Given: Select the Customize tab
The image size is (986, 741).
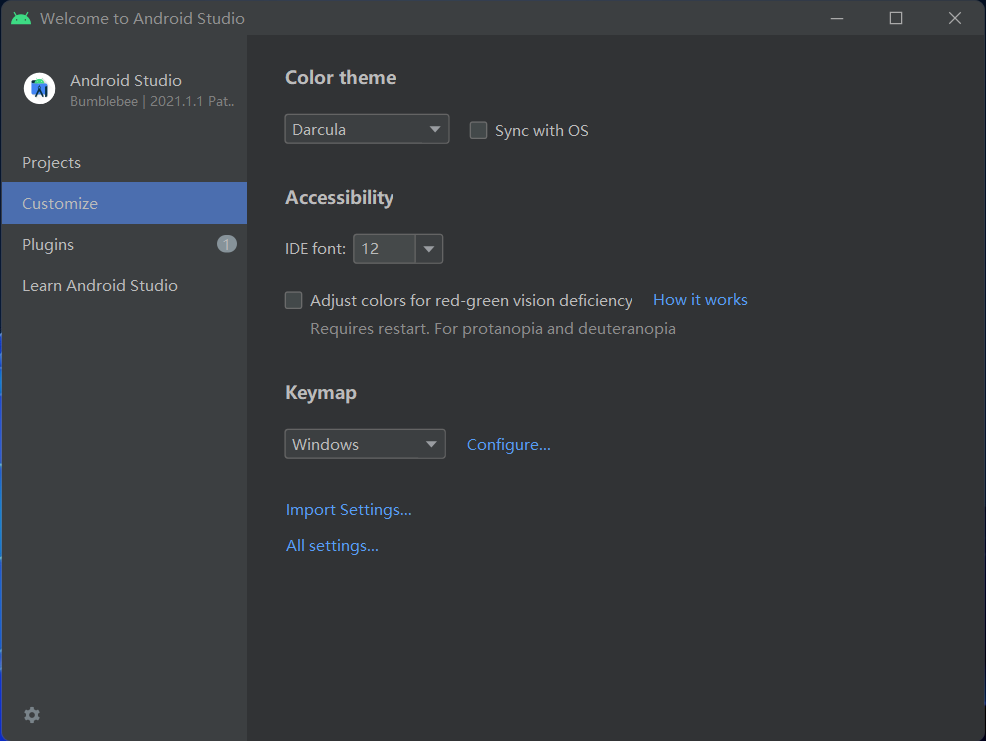Looking at the screenshot, I should click(125, 203).
